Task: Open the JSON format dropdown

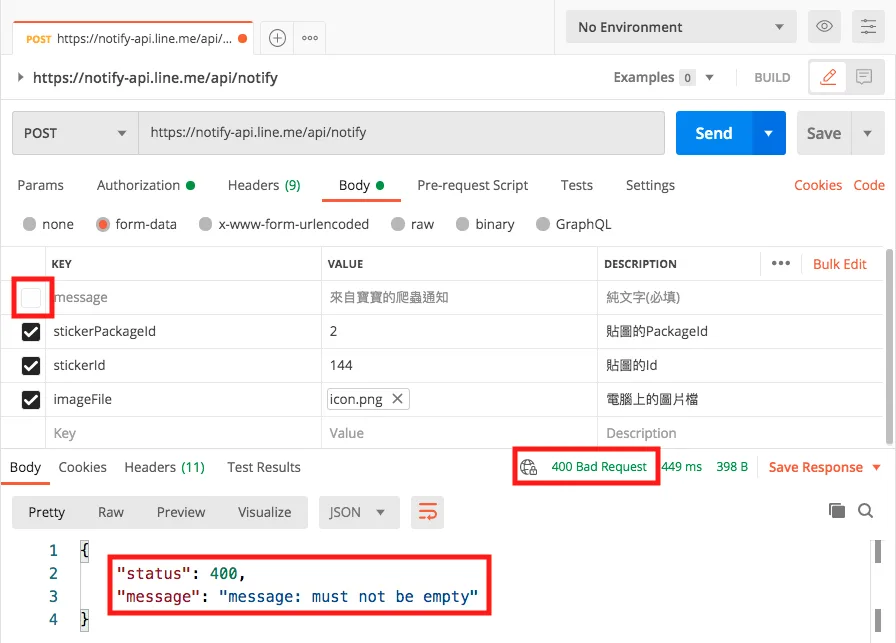Action: tap(358, 512)
